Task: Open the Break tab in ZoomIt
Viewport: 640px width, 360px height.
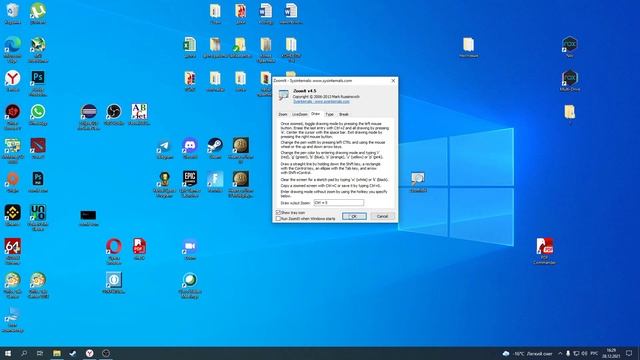Action: click(344, 114)
